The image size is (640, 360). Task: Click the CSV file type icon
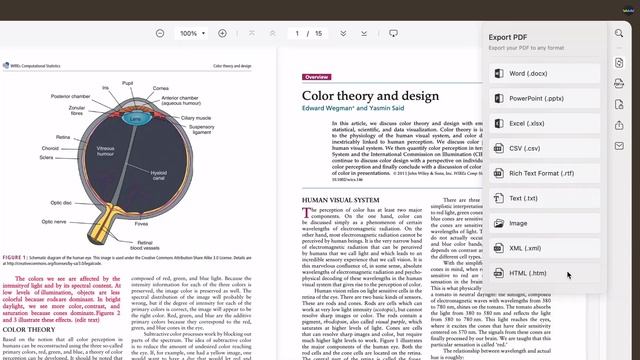(498, 148)
